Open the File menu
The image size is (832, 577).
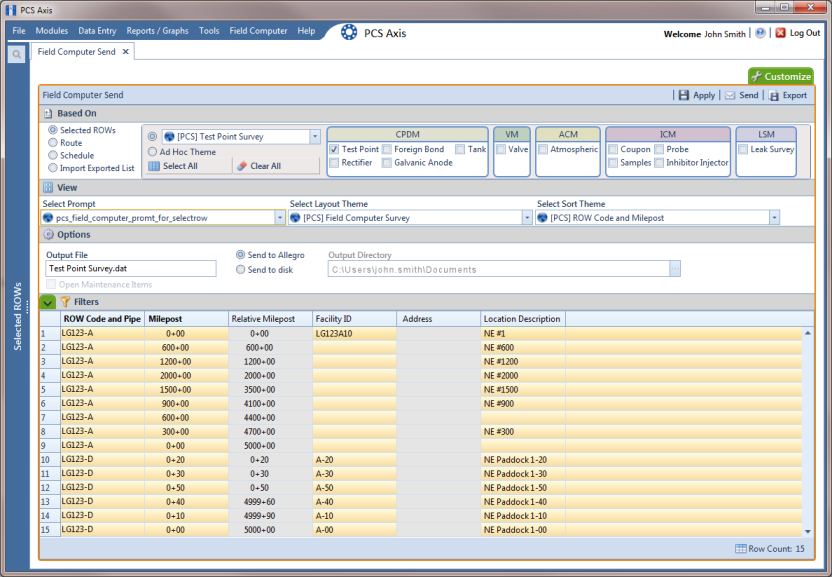19,31
